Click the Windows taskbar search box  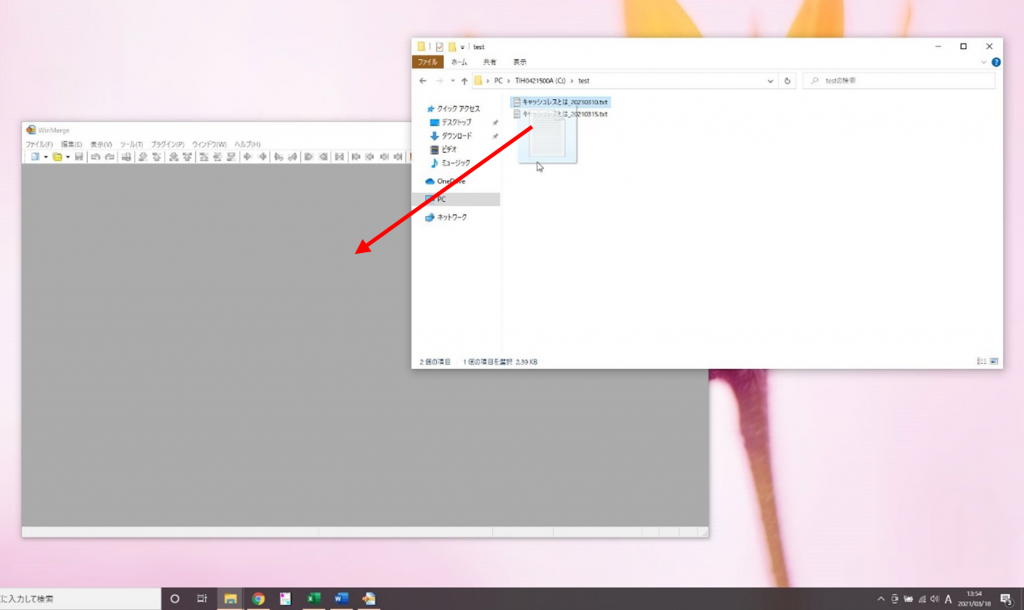(80, 598)
